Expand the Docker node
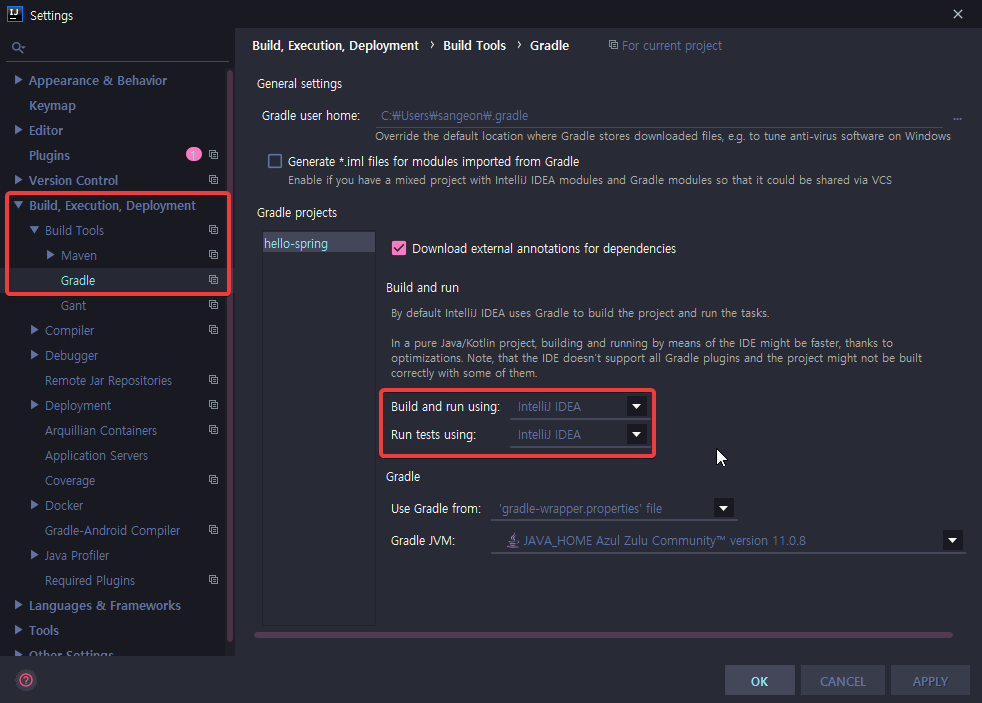This screenshot has height=703, width=982. 34,505
